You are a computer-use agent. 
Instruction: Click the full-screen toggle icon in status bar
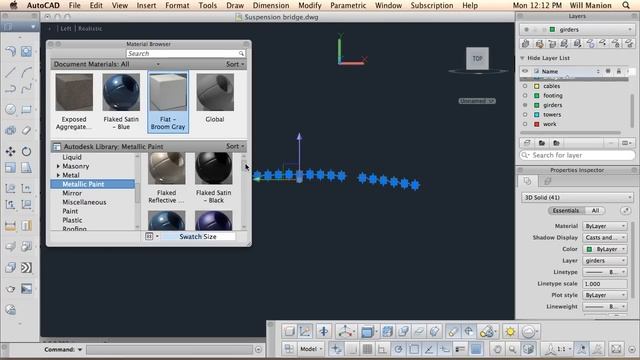616,349
